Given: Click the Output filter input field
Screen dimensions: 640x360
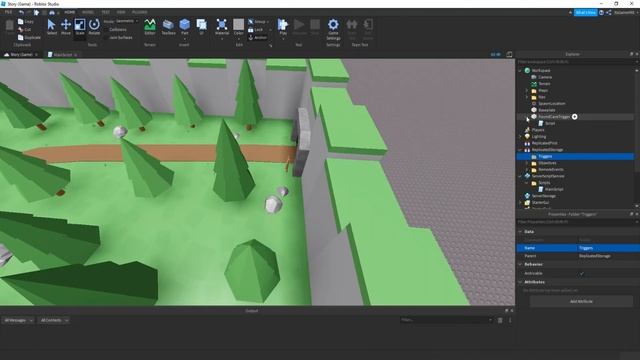Looking at the screenshot, I should [447, 320].
